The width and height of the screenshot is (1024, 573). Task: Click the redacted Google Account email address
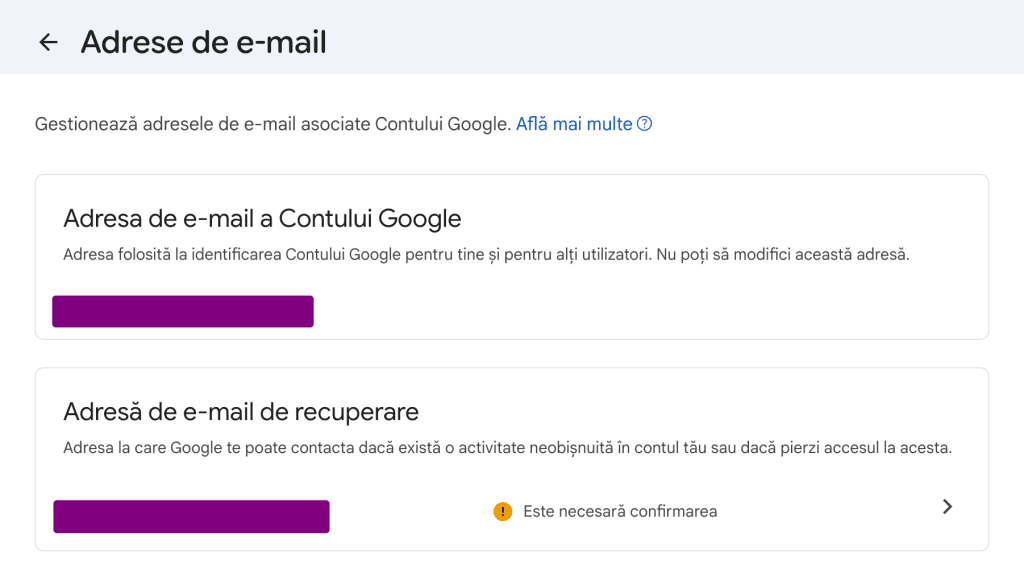click(183, 311)
